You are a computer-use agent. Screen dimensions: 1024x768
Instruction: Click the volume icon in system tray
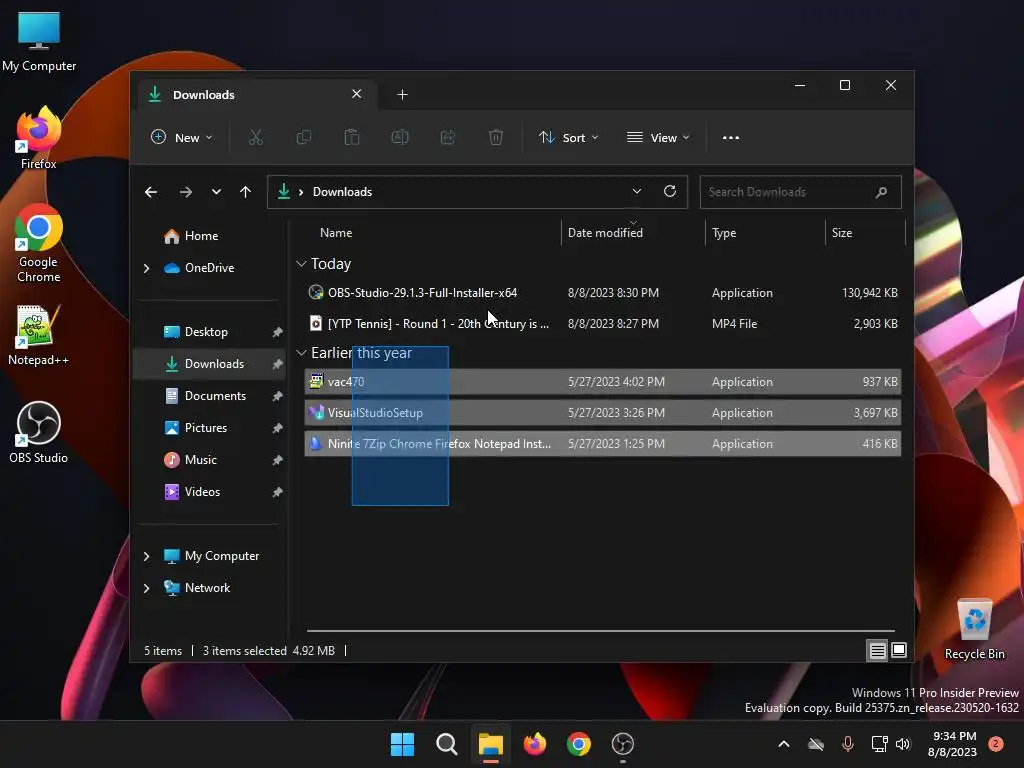(x=903, y=744)
